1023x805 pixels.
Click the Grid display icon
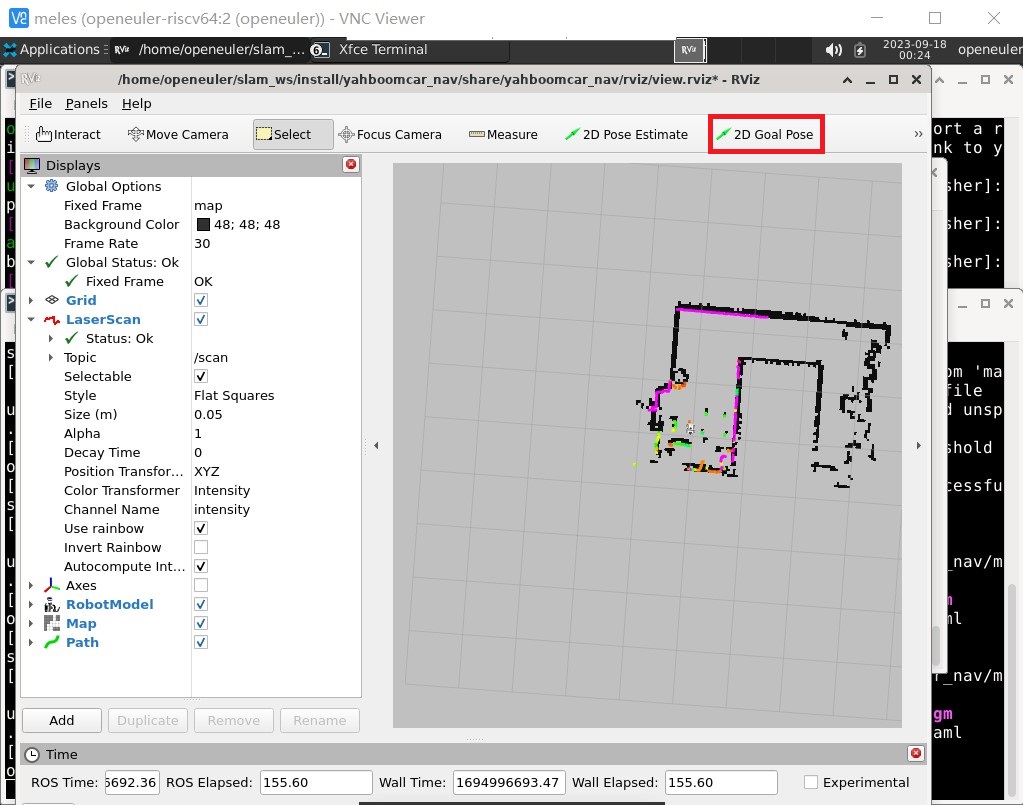pos(52,300)
